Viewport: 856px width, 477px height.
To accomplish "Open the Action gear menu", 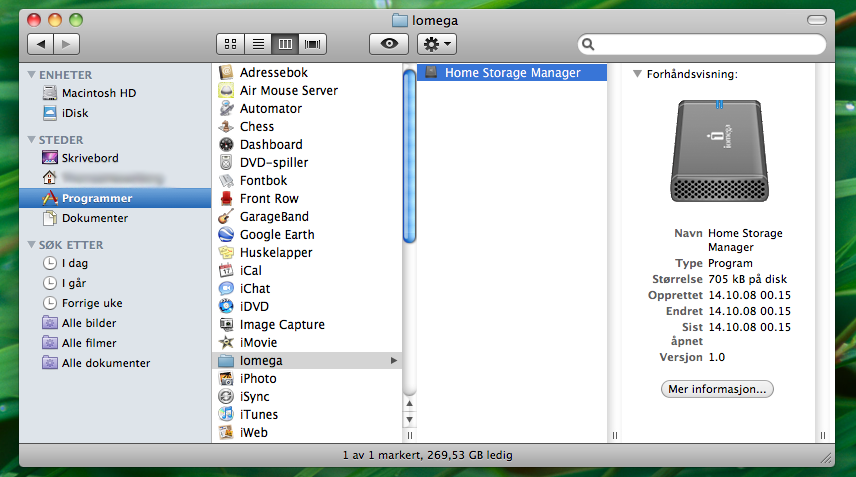I will 437,44.
